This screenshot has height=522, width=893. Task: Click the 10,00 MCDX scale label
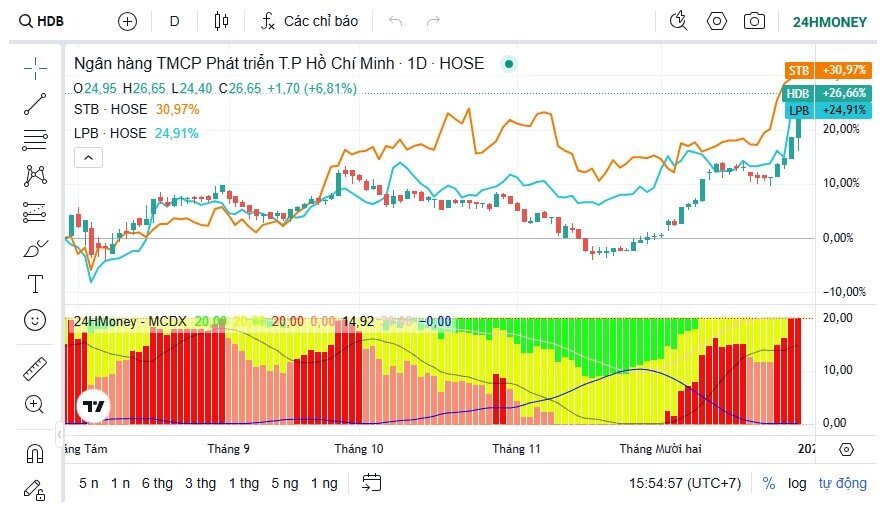[x=838, y=369]
